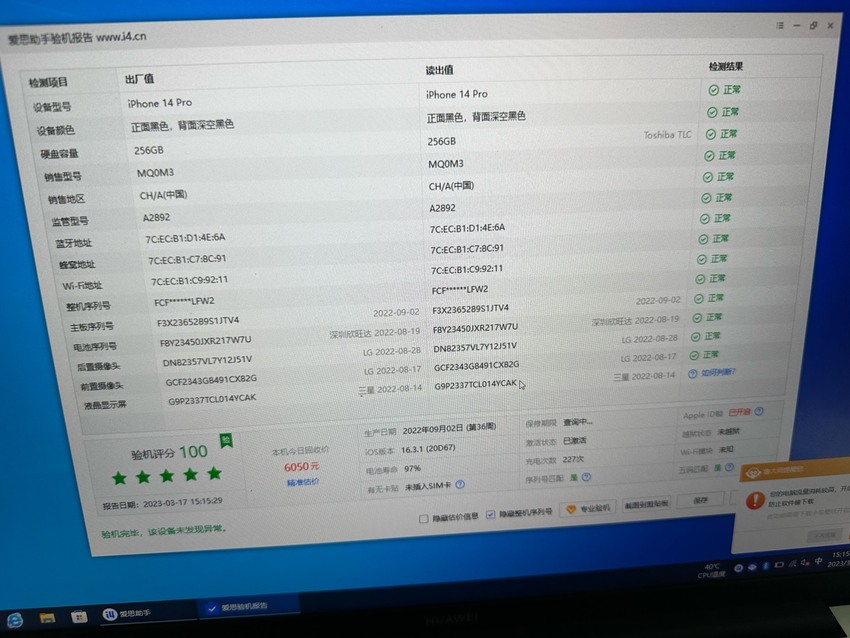Click the red warning icon in popup

(x=755, y=500)
